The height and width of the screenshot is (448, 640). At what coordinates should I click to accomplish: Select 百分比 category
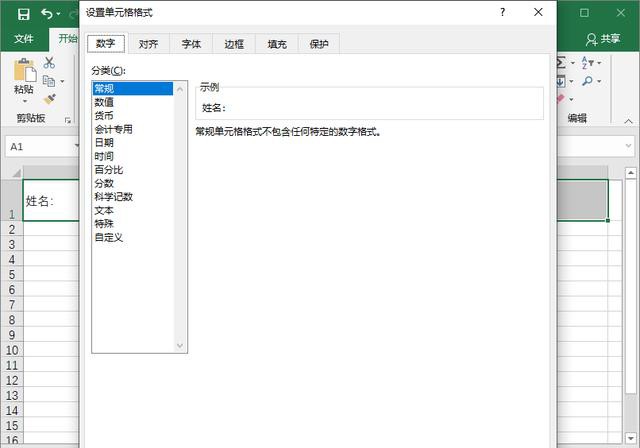click(133, 170)
